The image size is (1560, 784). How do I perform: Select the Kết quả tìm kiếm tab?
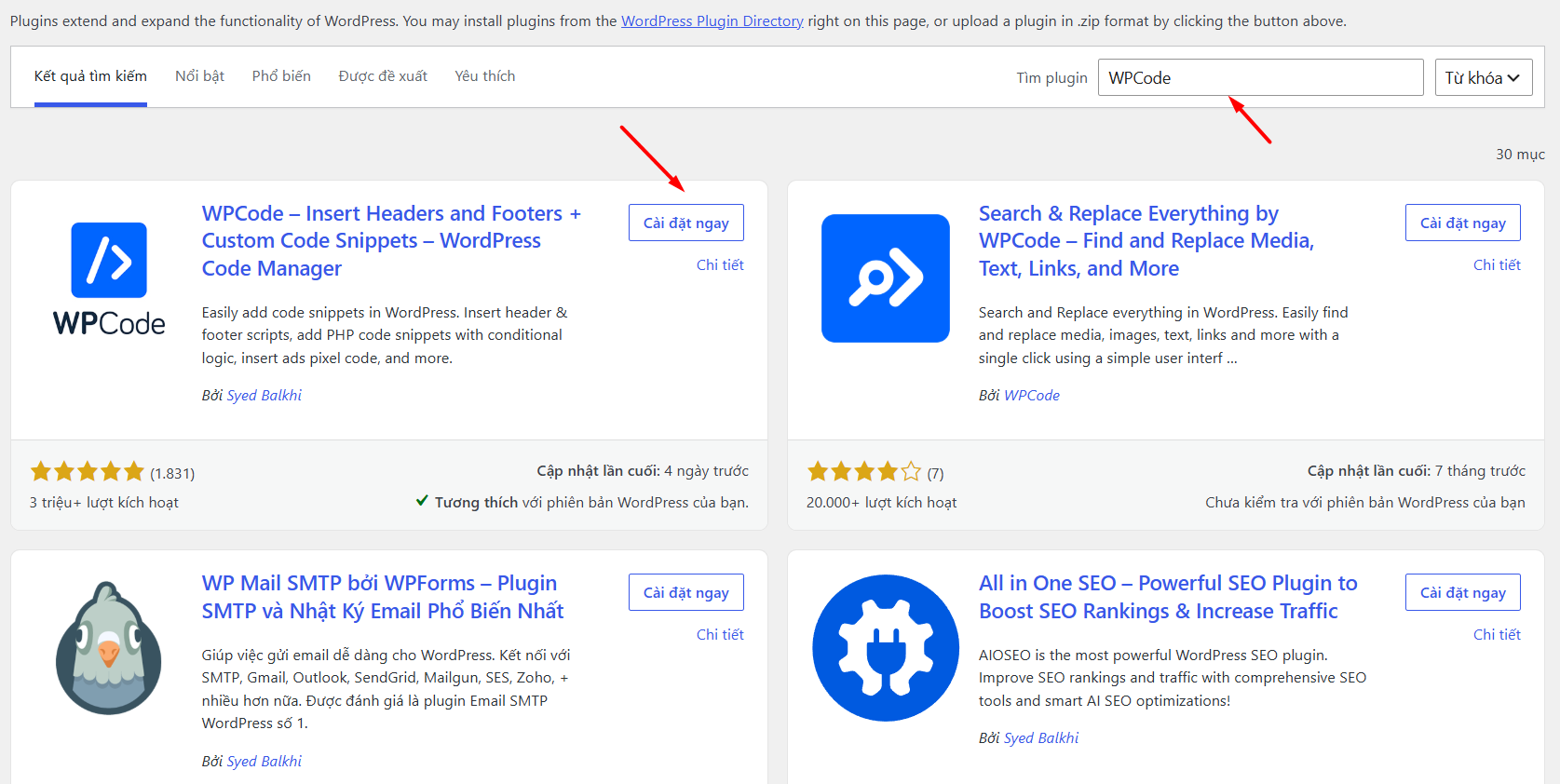90,76
